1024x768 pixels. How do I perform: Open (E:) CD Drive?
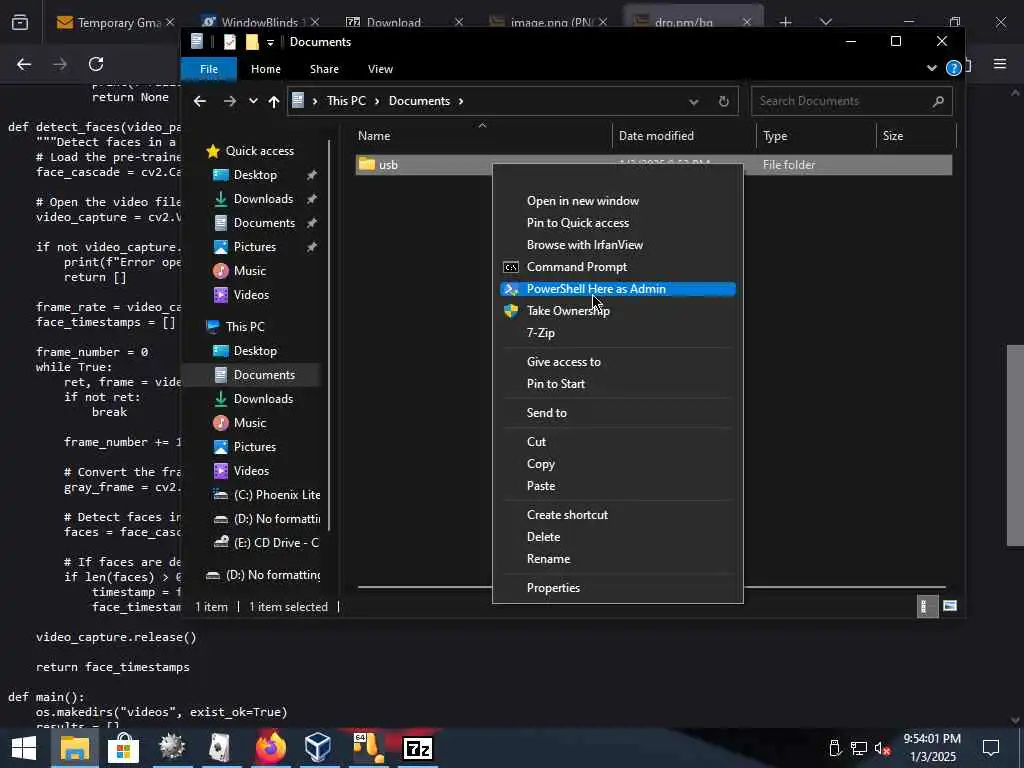point(276,543)
